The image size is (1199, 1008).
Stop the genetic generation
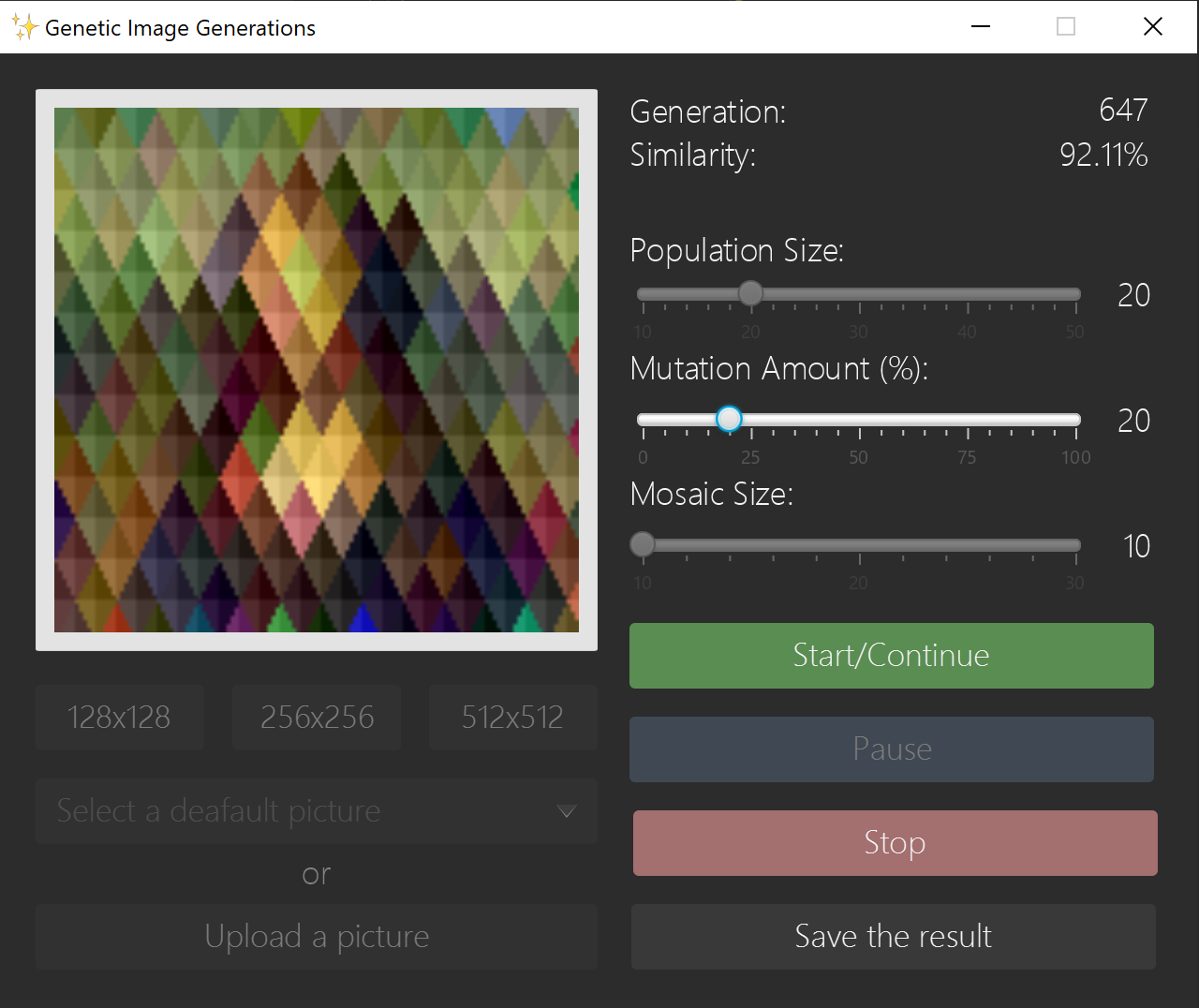coord(896,843)
